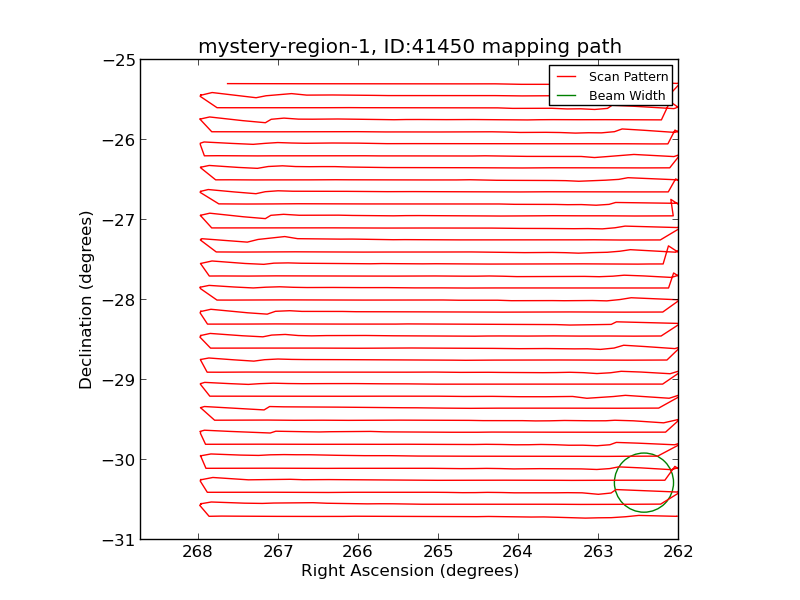Click the −27 declination tick label
The width and height of the screenshot is (800, 600).
119,220
